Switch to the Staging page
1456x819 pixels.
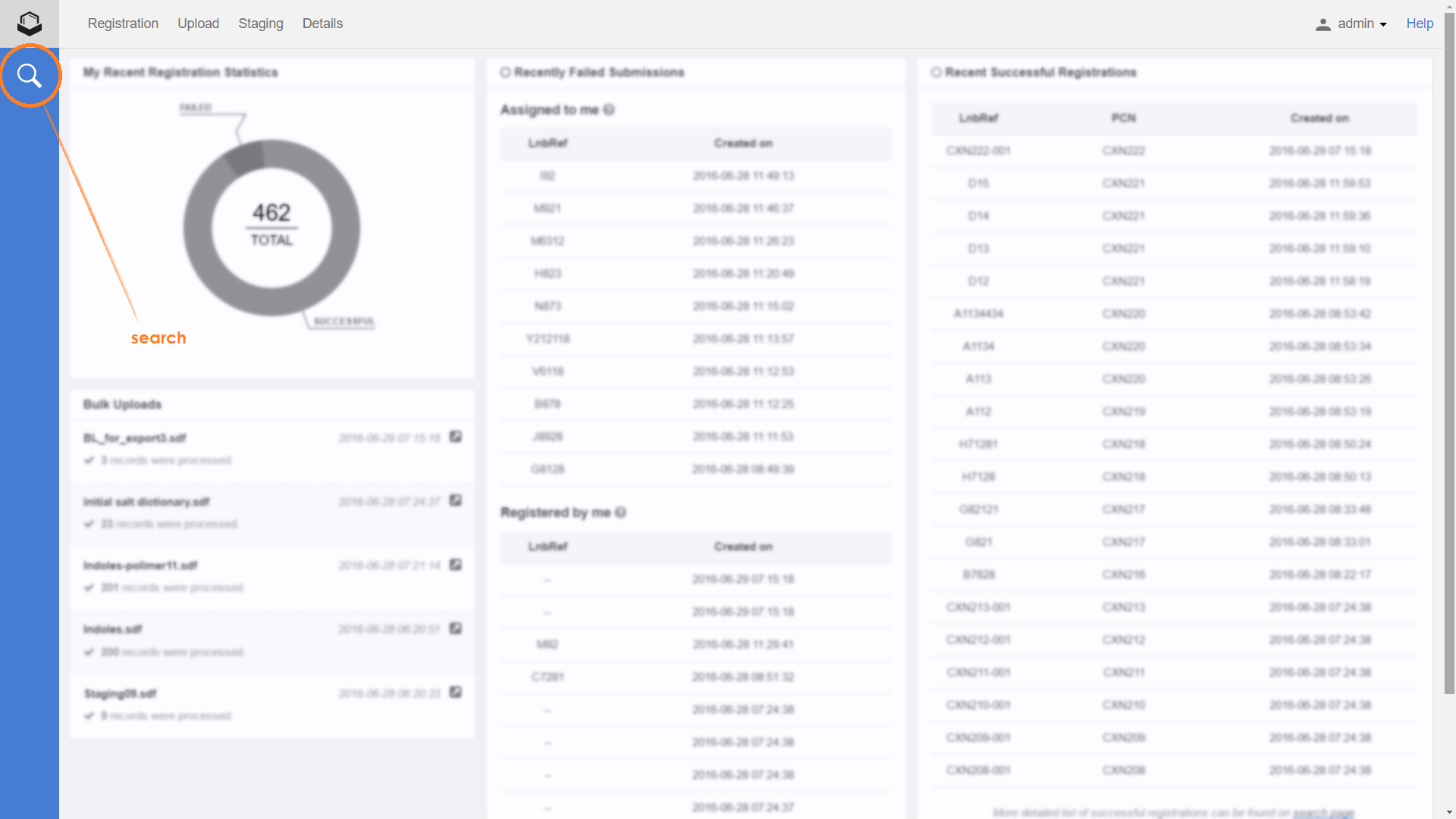[x=260, y=24]
